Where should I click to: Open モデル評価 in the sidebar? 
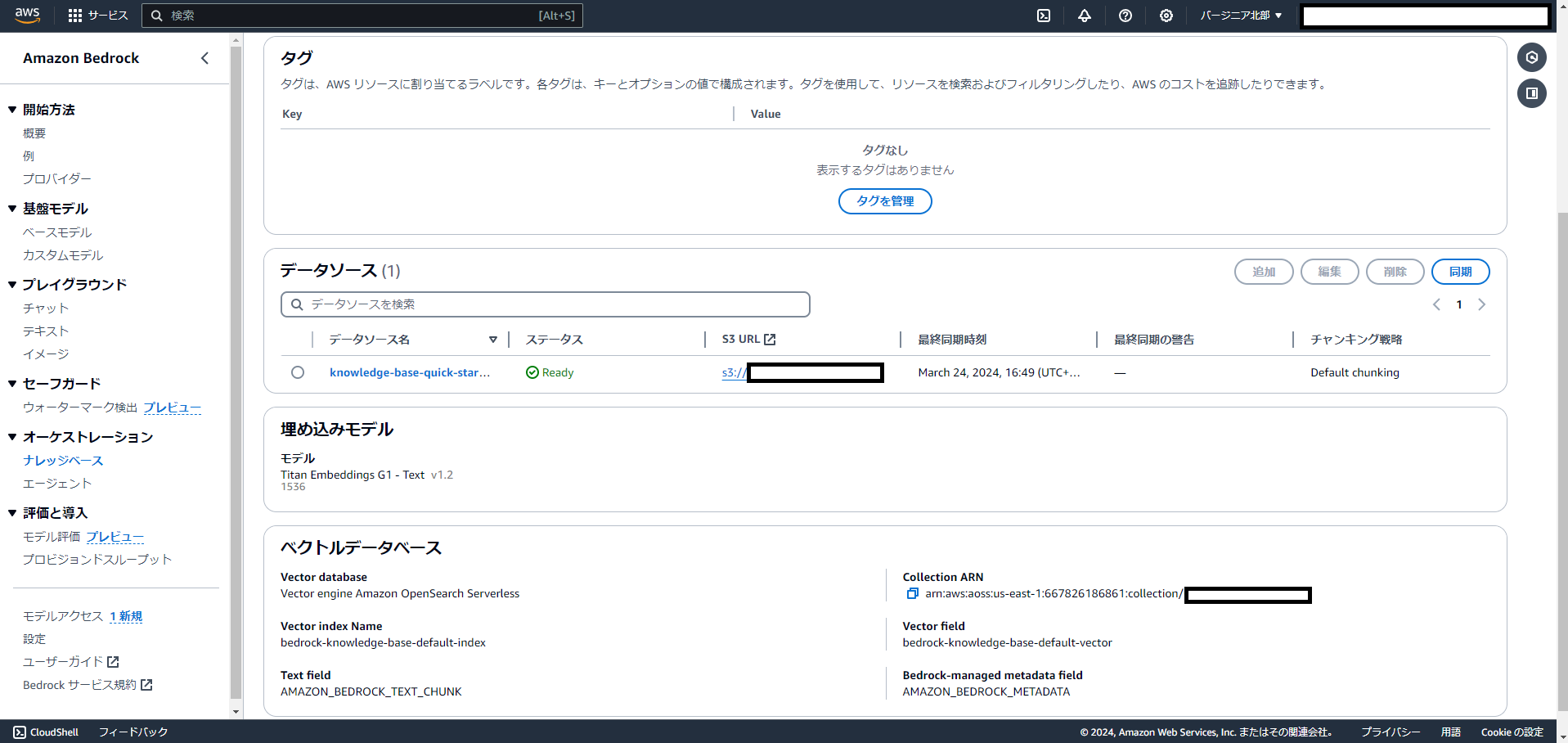(52, 537)
